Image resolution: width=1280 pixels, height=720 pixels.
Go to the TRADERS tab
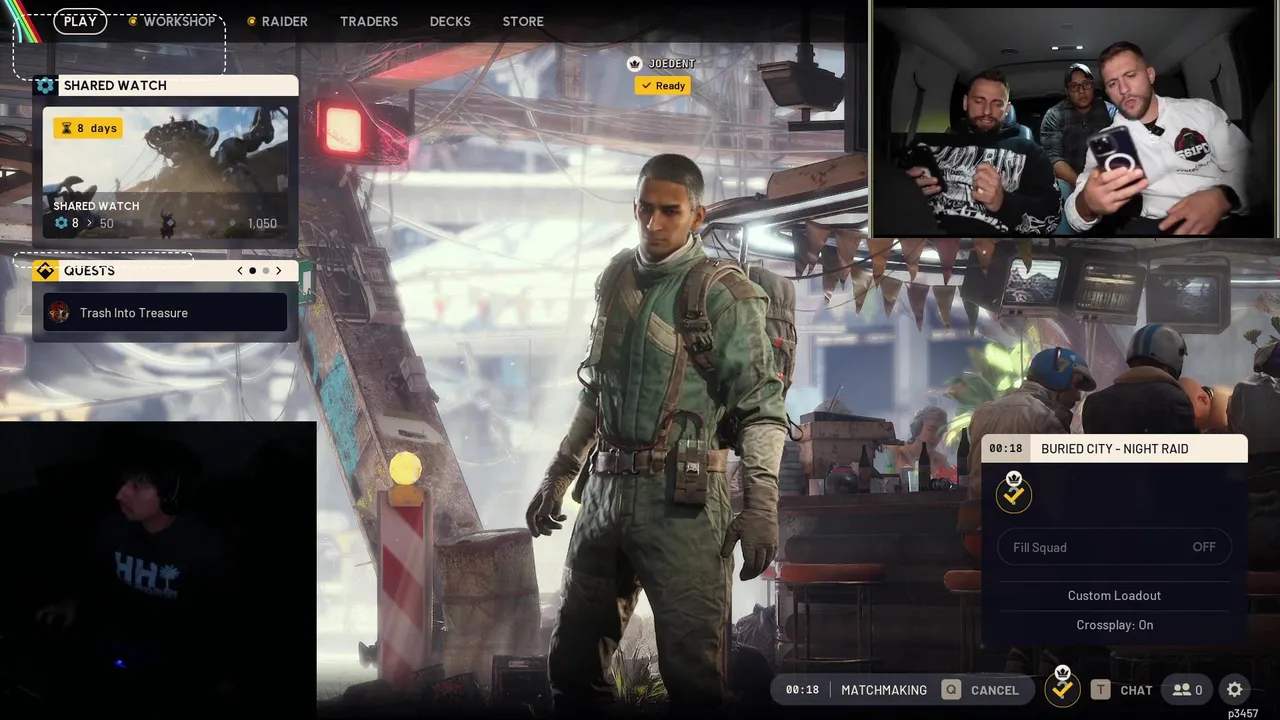tap(369, 21)
